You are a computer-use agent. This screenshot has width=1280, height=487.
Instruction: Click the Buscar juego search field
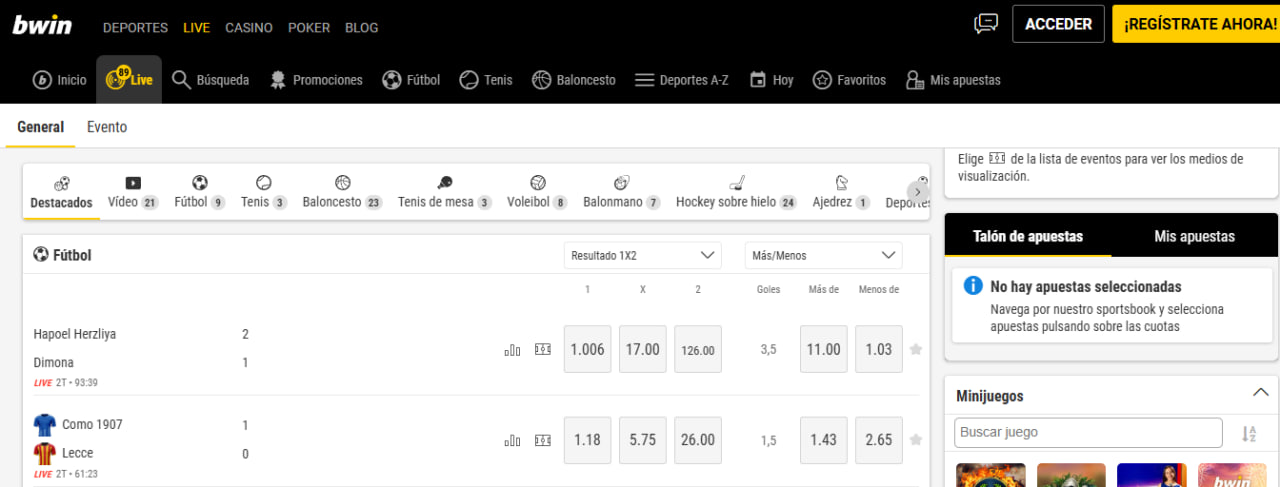(x=1088, y=432)
